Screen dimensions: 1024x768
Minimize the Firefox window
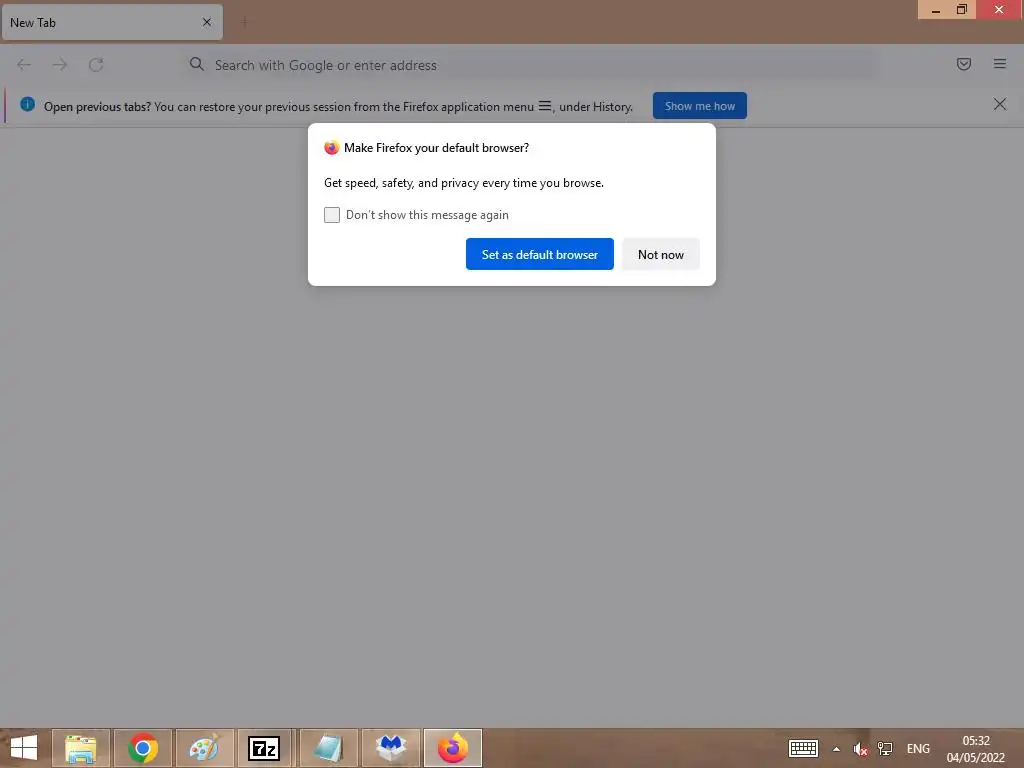(936, 10)
